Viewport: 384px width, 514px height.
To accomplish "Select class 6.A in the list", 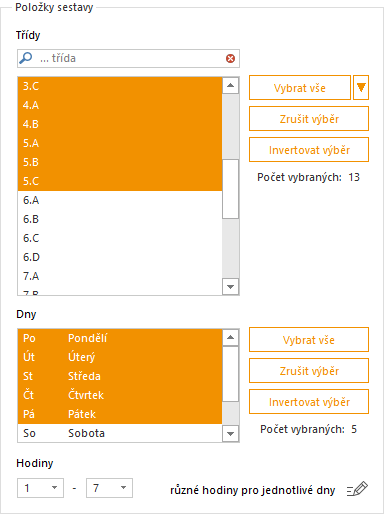I will point(120,200).
